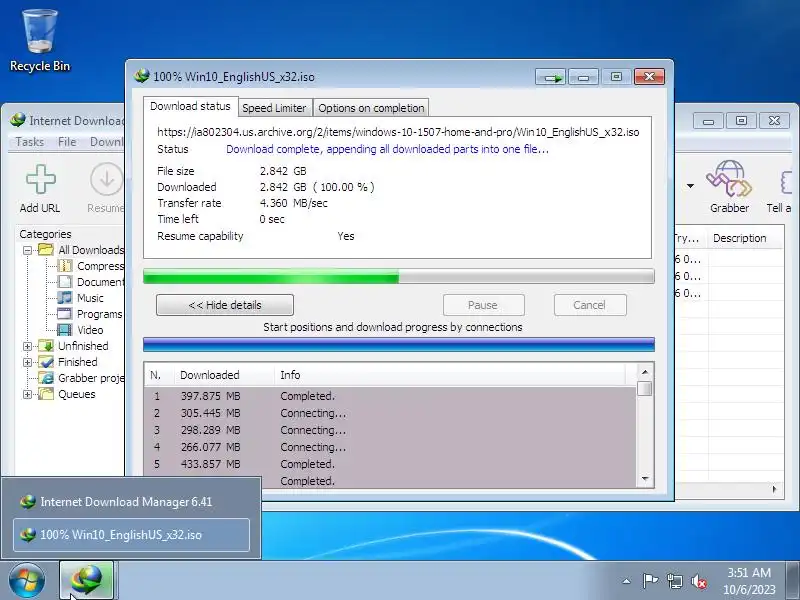This screenshot has width=800, height=600.
Task: Click the blue connections progress bar
Action: [x=398, y=344]
